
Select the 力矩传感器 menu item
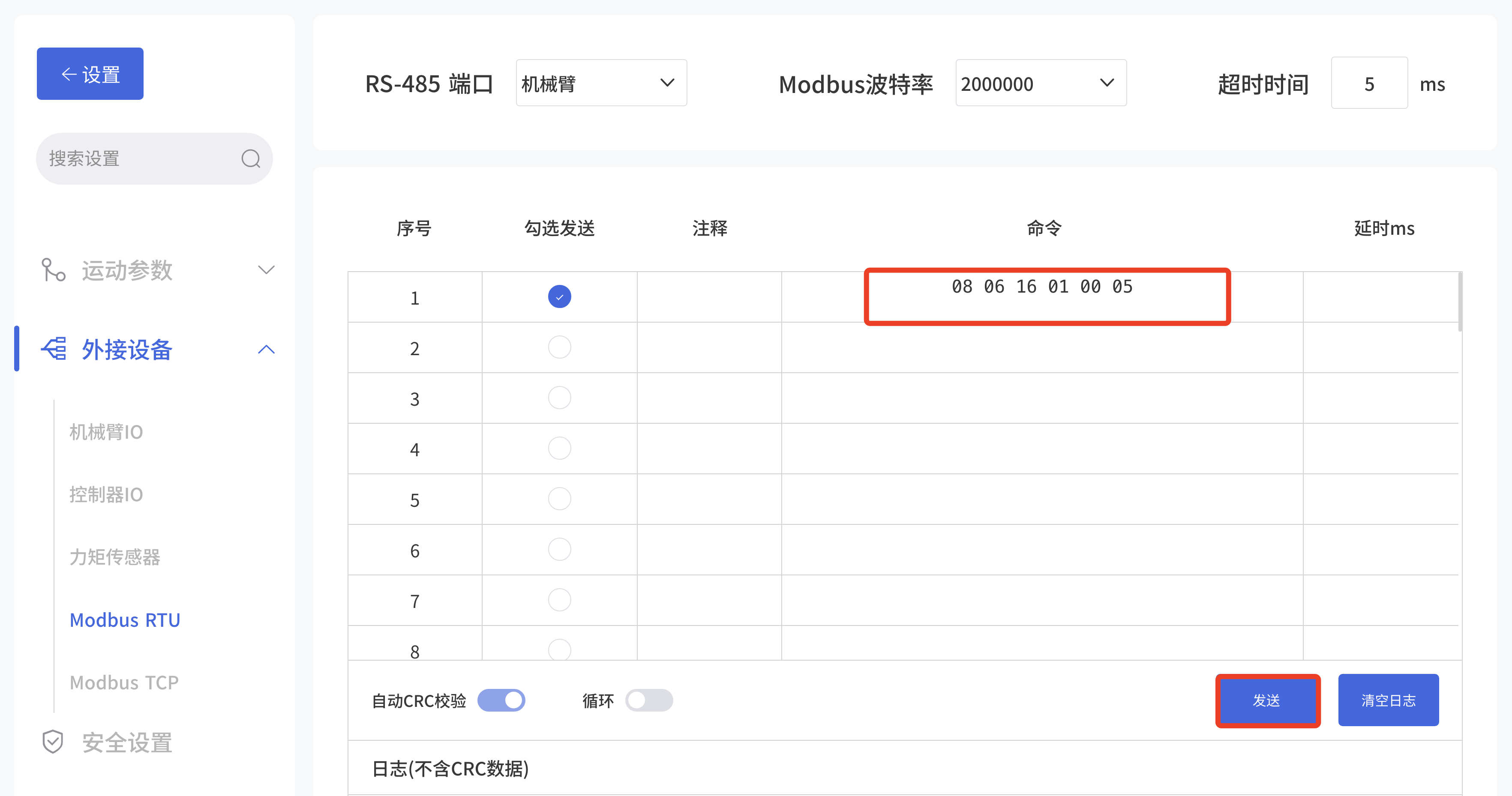point(115,557)
